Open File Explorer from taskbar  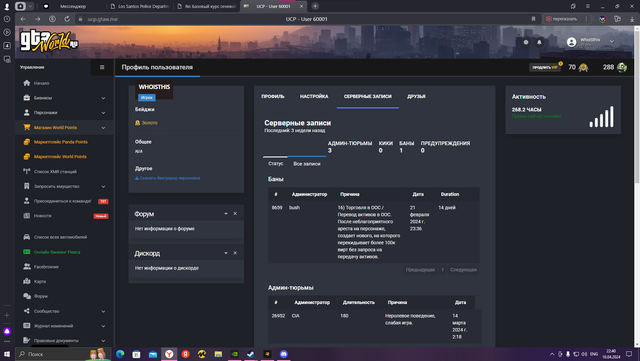pos(218,354)
